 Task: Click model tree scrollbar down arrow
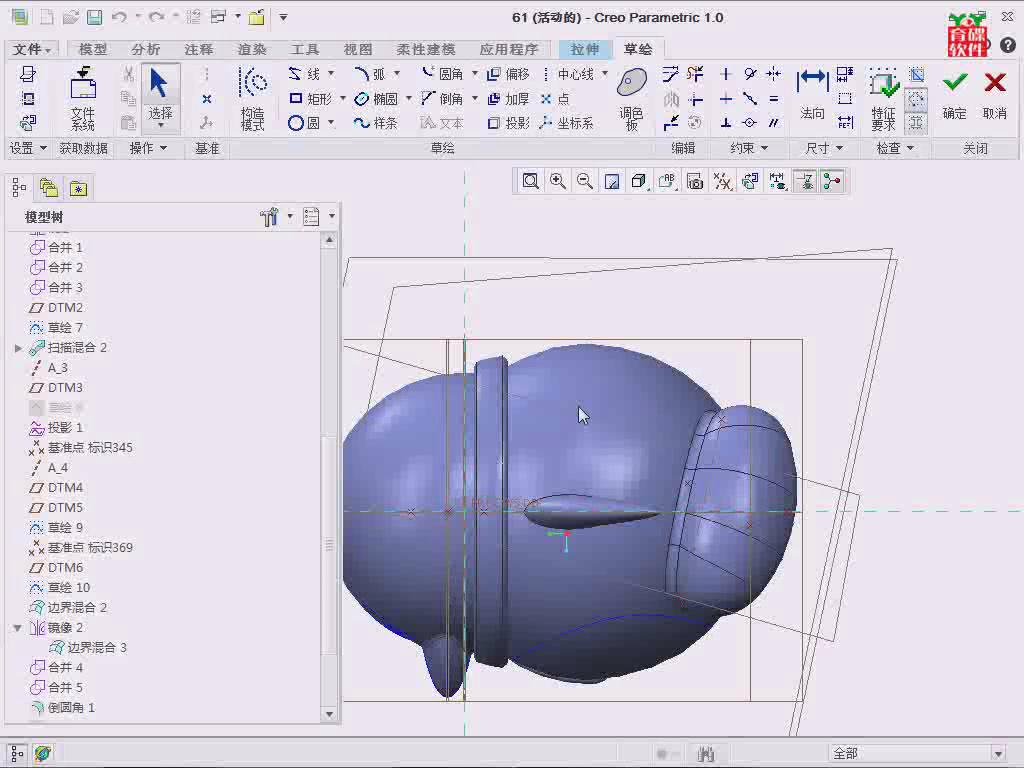point(329,714)
